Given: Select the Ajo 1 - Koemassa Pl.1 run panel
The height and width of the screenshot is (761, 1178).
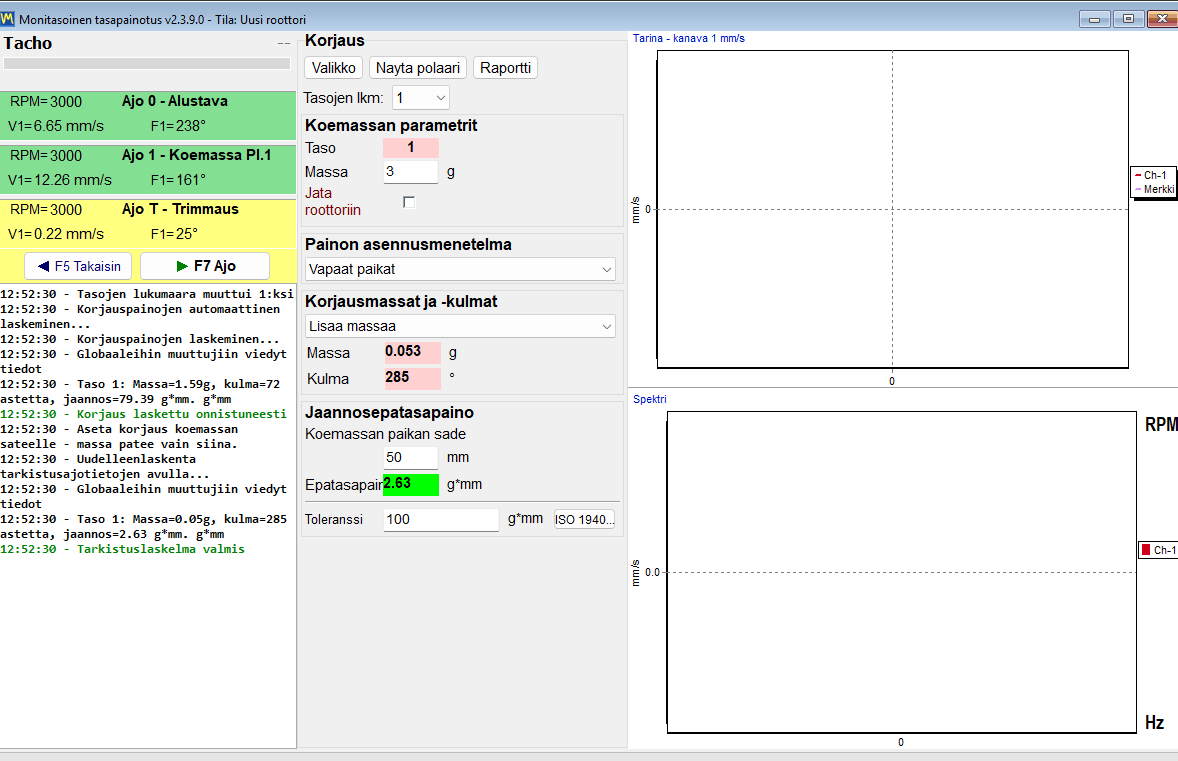Looking at the screenshot, I should (148, 169).
